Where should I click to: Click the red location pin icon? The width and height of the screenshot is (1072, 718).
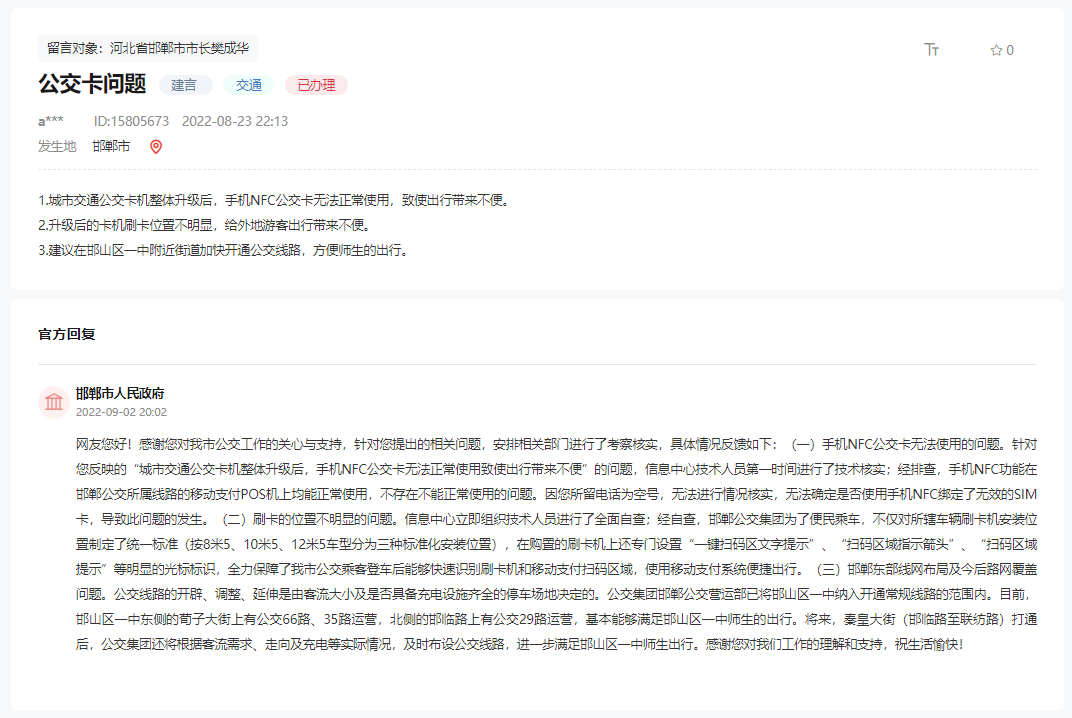pos(156,146)
